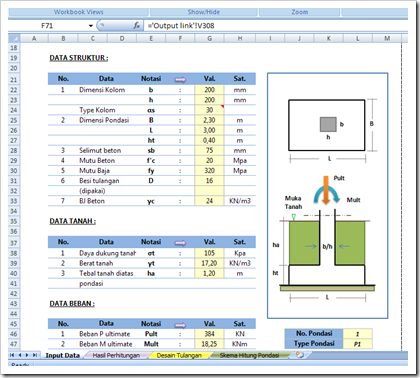420x378 pixels.
Task: Select row 21 header
Action: [14, 80]
